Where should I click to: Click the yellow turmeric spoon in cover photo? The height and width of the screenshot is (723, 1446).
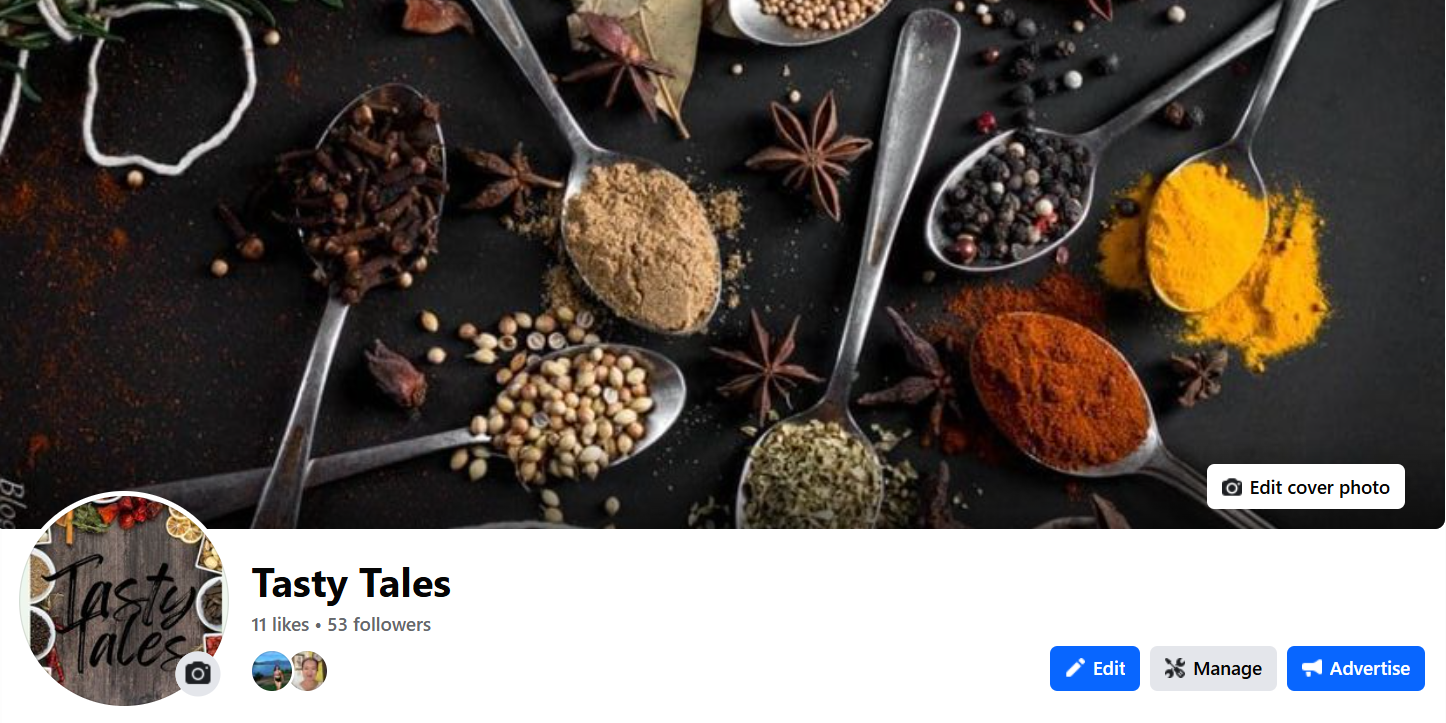tap(1207, 230)
